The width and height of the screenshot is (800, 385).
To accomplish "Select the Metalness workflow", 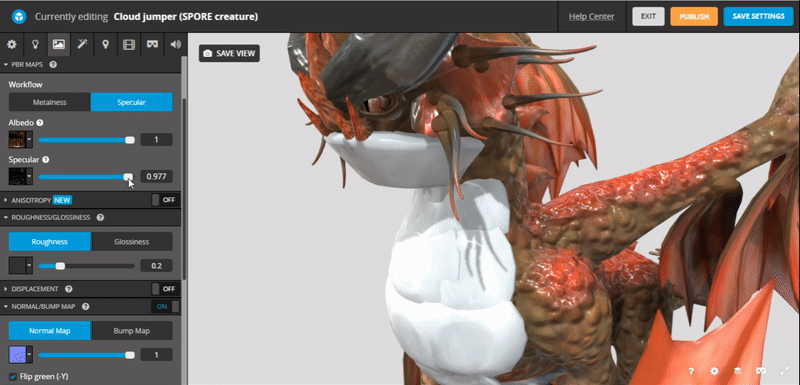I will 49,102.
